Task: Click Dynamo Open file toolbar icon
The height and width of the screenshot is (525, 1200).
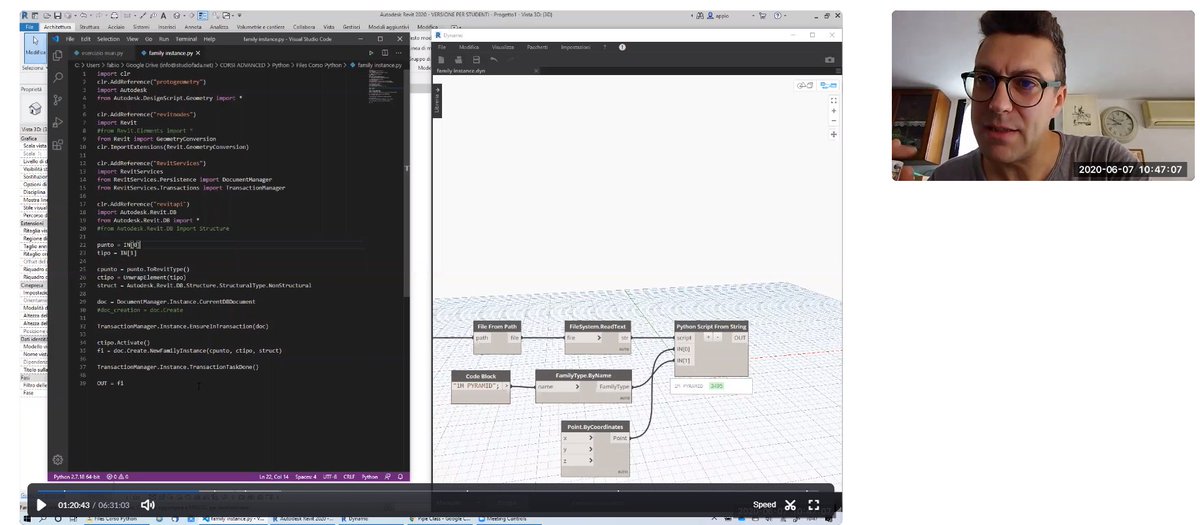Action: (460, 60)
